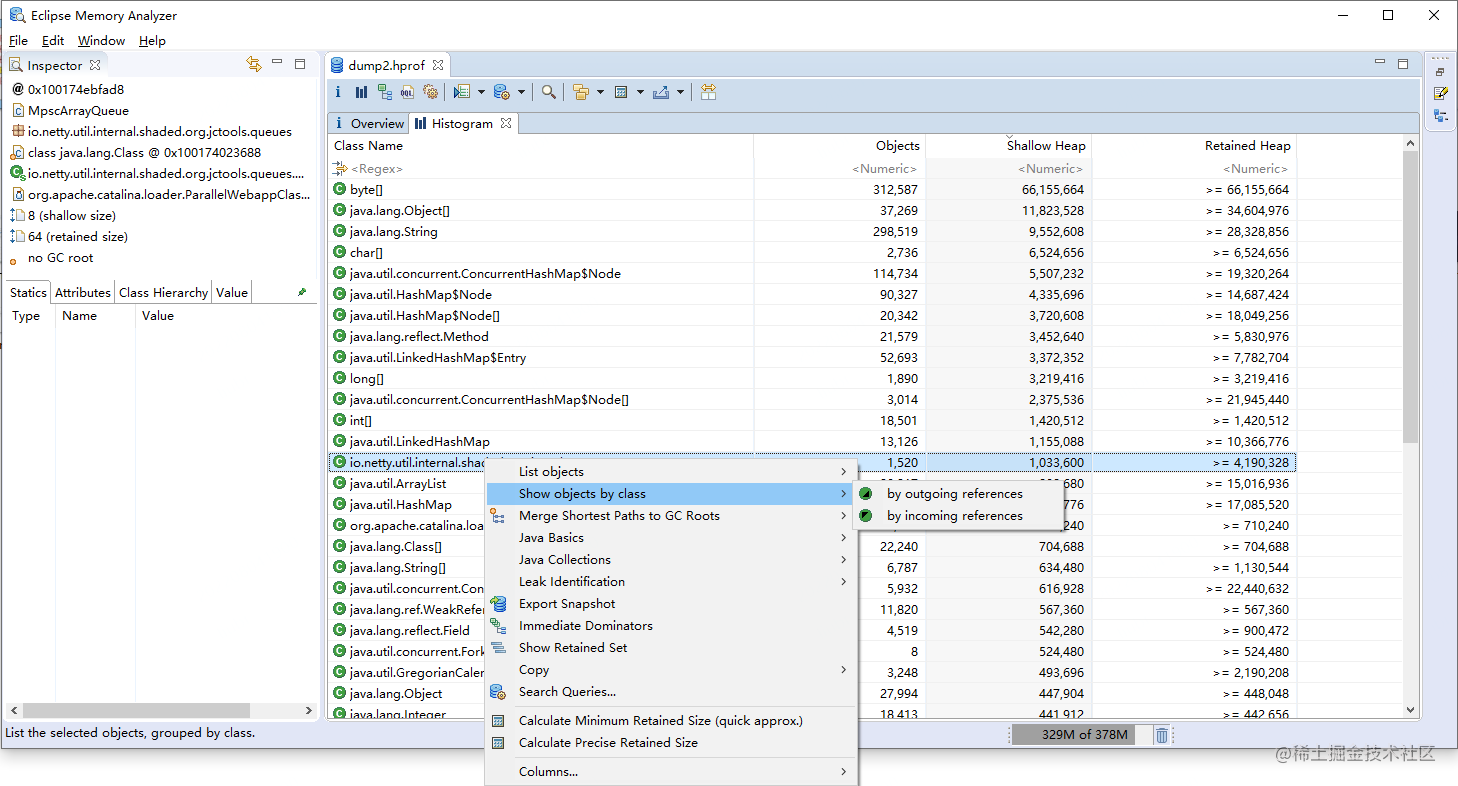The width and height of the screenshot is (1458, 786).
Task: Open dropdown next to calculator icon
Action: [640, 92]
